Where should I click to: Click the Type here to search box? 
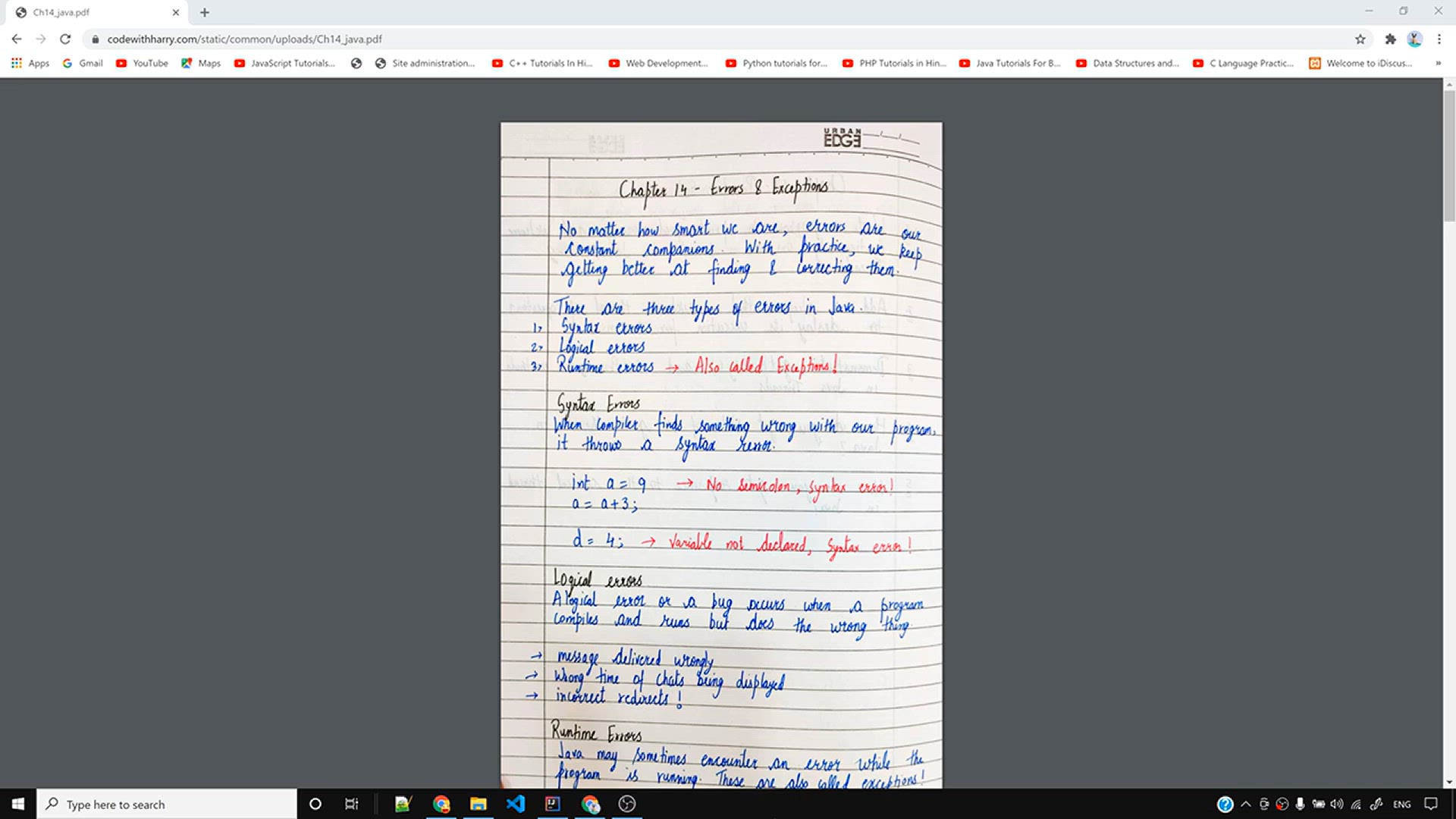(x=167, y=804)
